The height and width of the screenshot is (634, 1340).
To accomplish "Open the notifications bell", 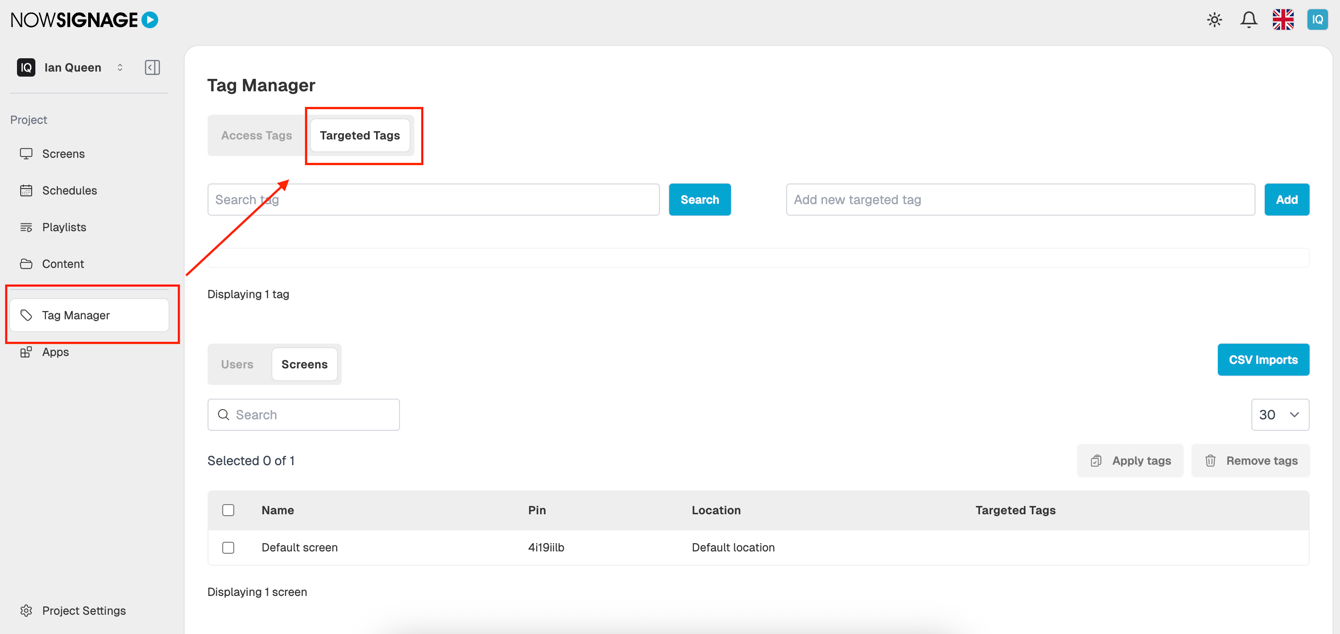I will (x=1249, y=20).
